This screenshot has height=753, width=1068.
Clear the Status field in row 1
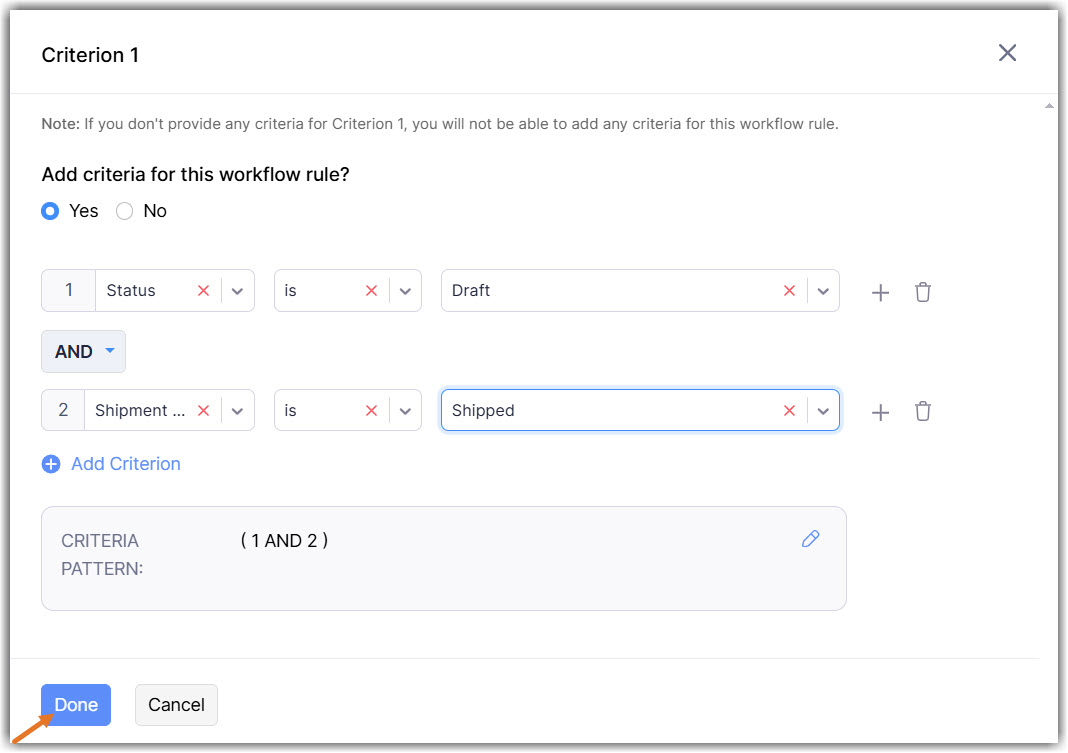tap(204, 291)
